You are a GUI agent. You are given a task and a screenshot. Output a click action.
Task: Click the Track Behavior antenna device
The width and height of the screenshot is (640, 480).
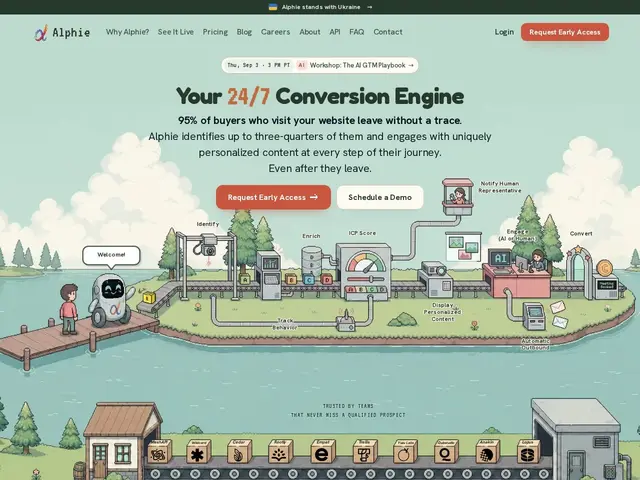click(x=346, y=321)
